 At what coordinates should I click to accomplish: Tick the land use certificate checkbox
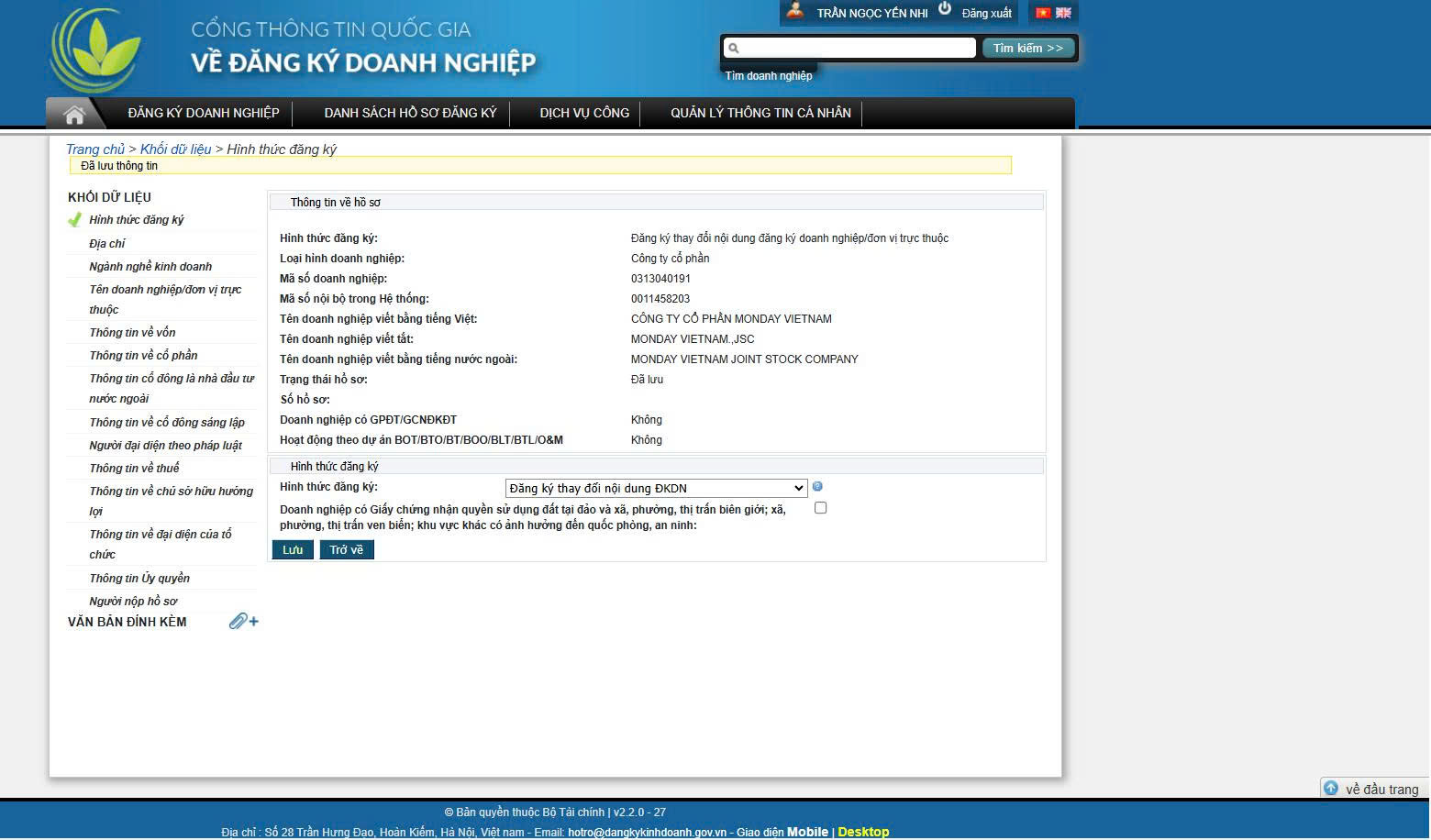[x=820, y=508]
